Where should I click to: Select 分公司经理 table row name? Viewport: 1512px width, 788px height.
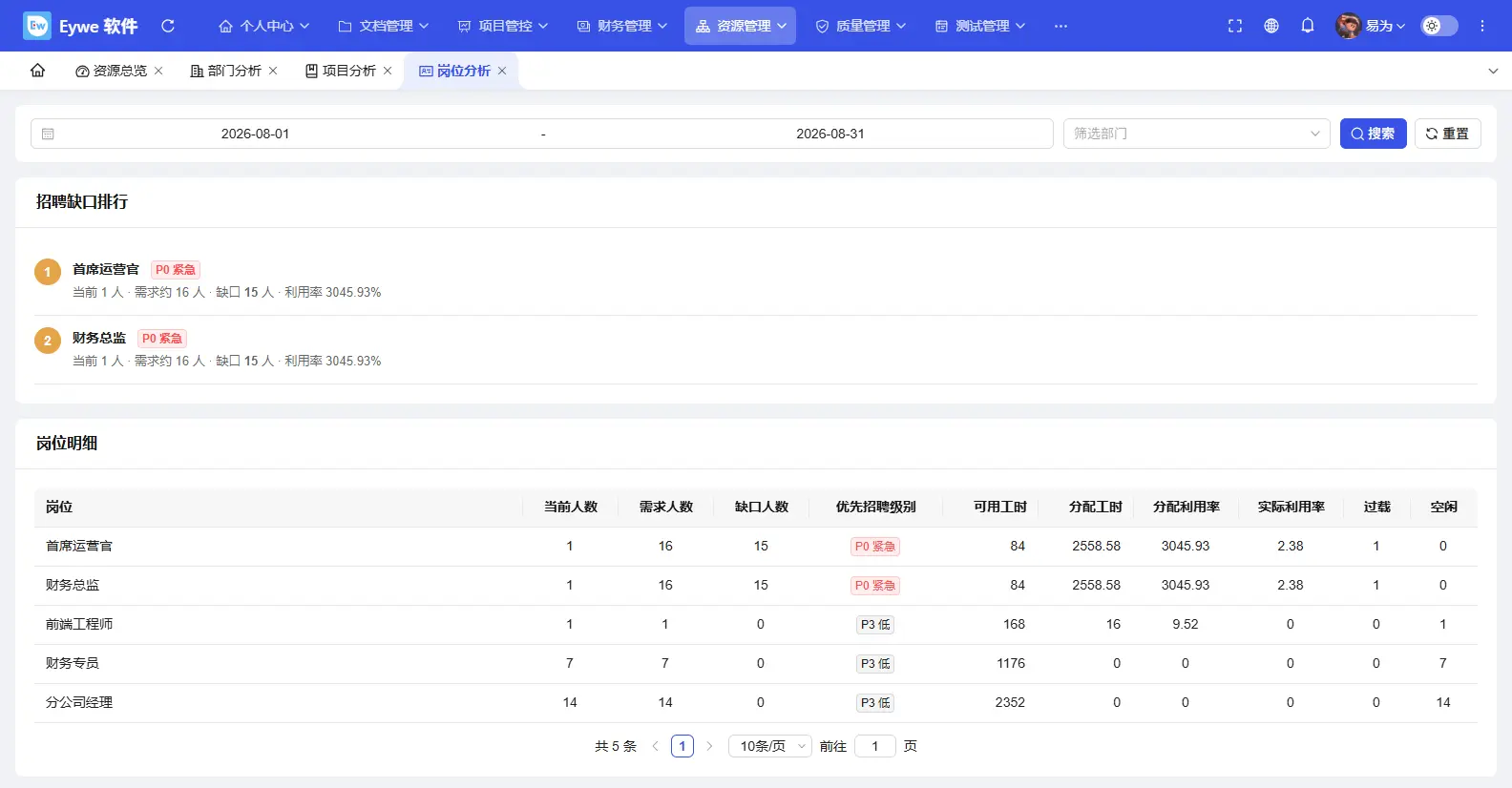point(79,702)
